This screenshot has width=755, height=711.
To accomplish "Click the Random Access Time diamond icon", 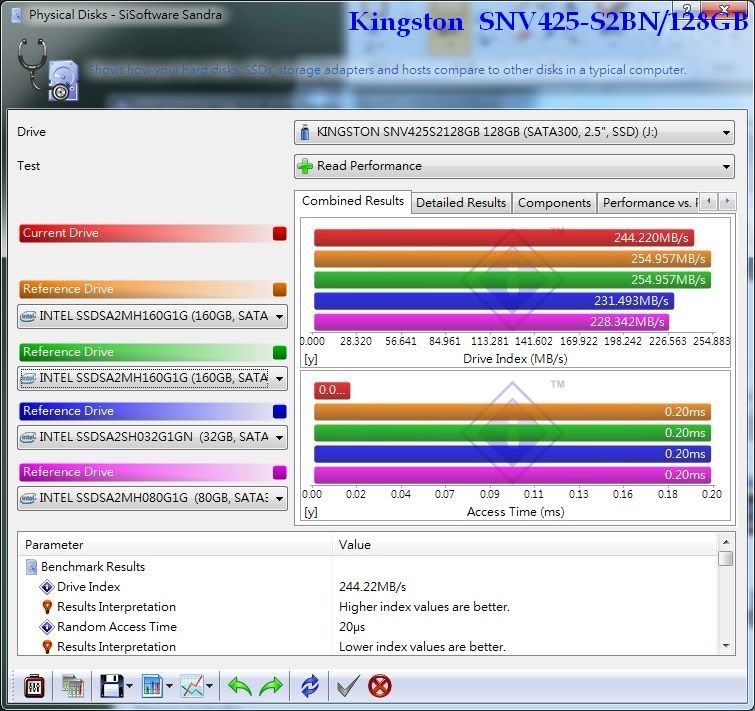I will [x=47, y=627].
